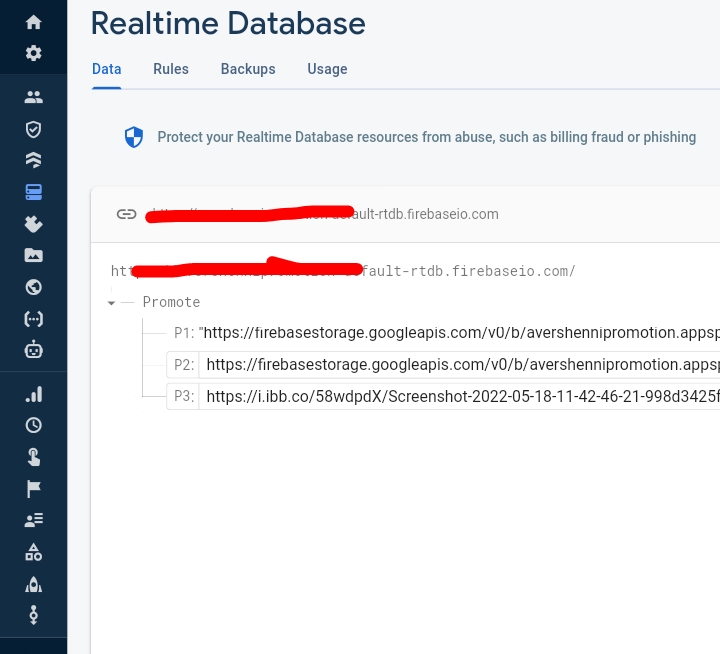Copy database URL via link icon
The image size is (720, 654).
click(126, 214)
